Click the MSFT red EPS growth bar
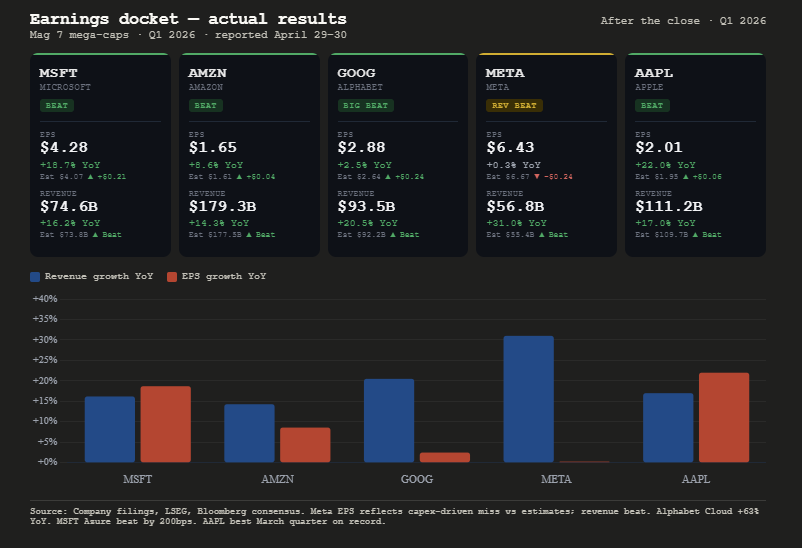802x548 pixels. coord(166,424)
